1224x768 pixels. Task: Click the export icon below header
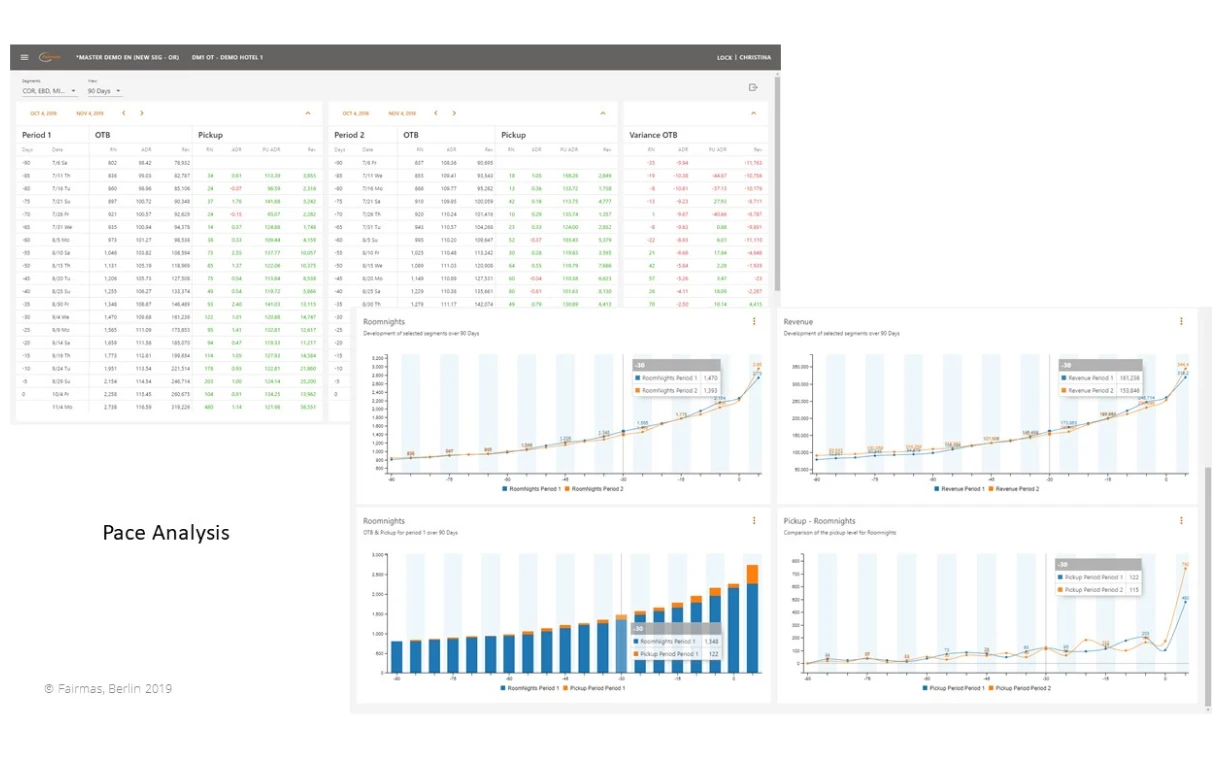coord(753,88)
